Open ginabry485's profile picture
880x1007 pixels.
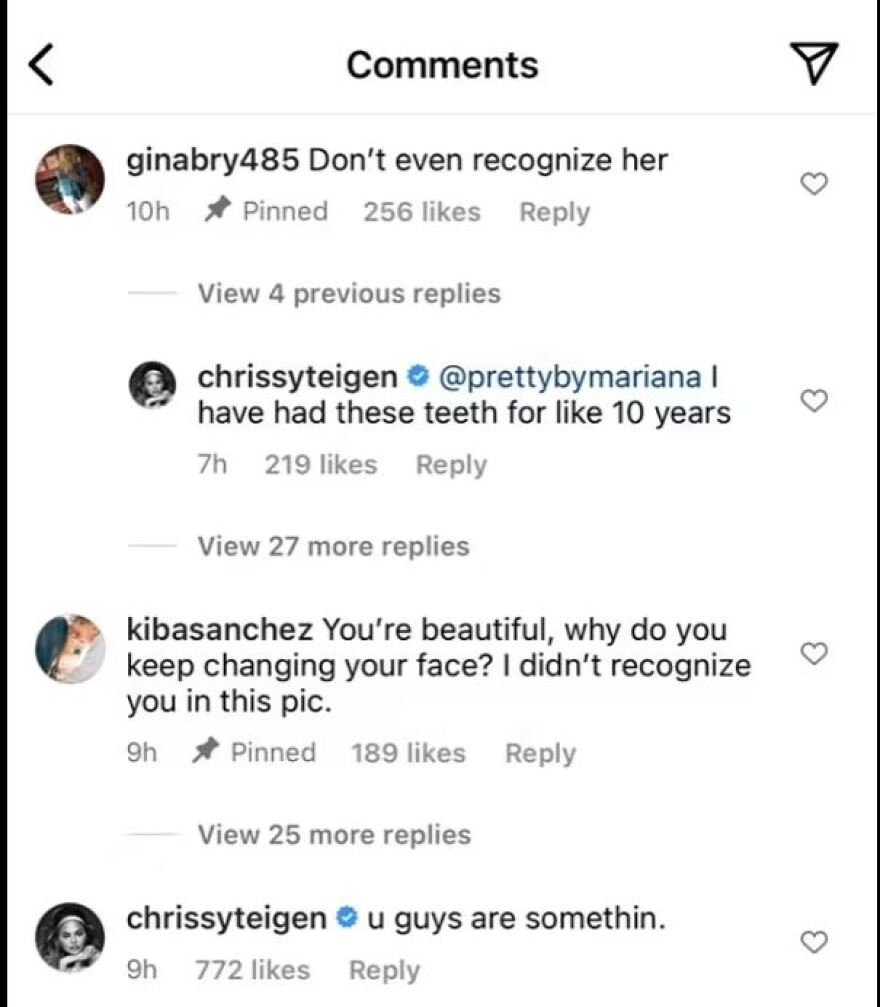pos(70,179)
